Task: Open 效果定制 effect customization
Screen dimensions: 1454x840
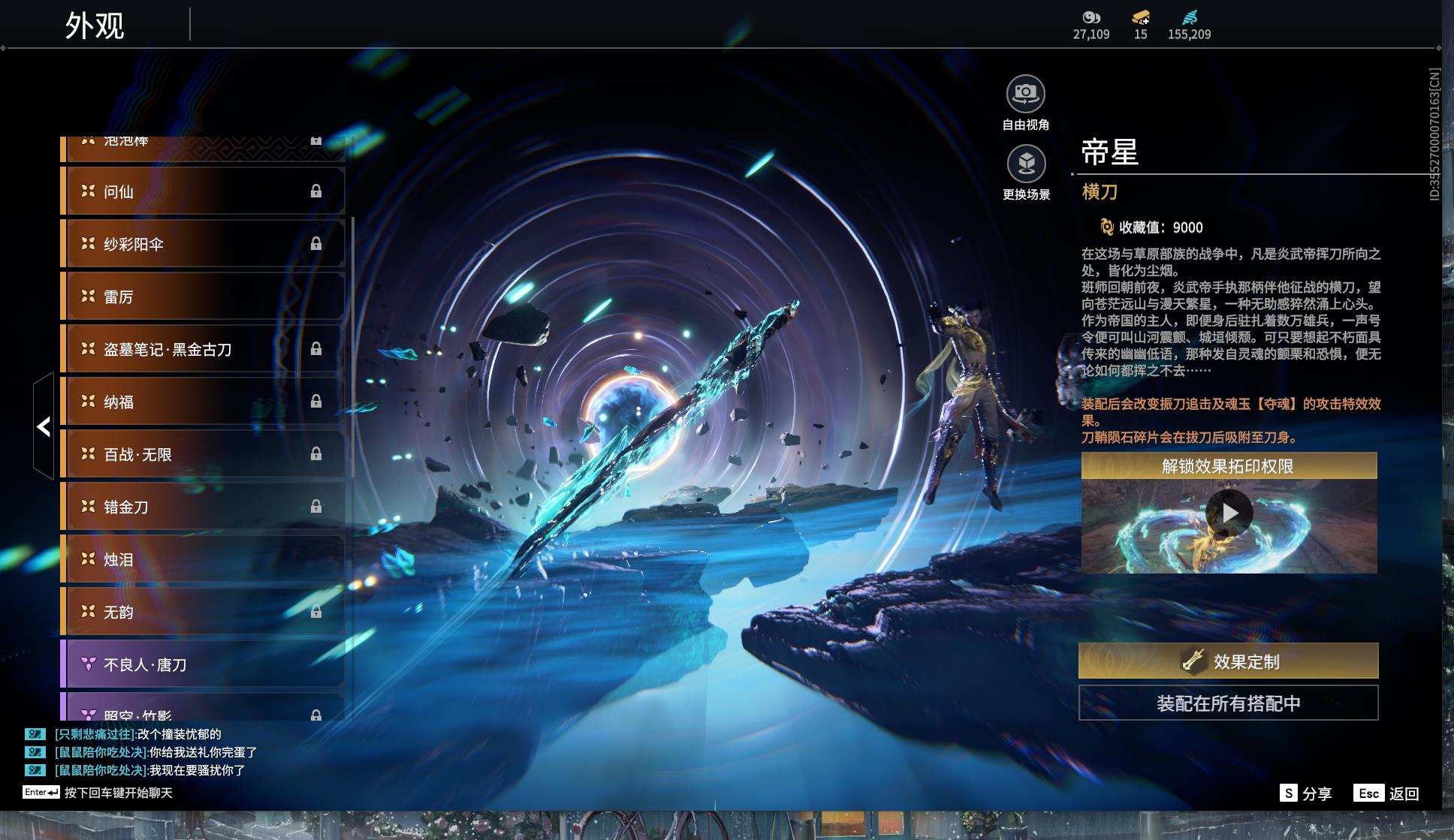Action: tap(1229, 661)
